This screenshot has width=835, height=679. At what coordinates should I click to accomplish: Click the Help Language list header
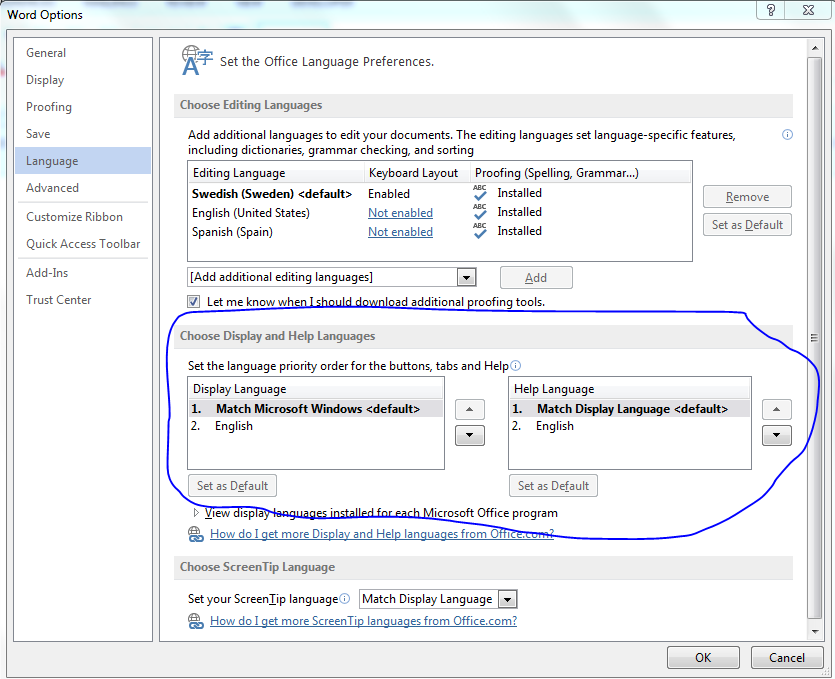coord(630,389)
